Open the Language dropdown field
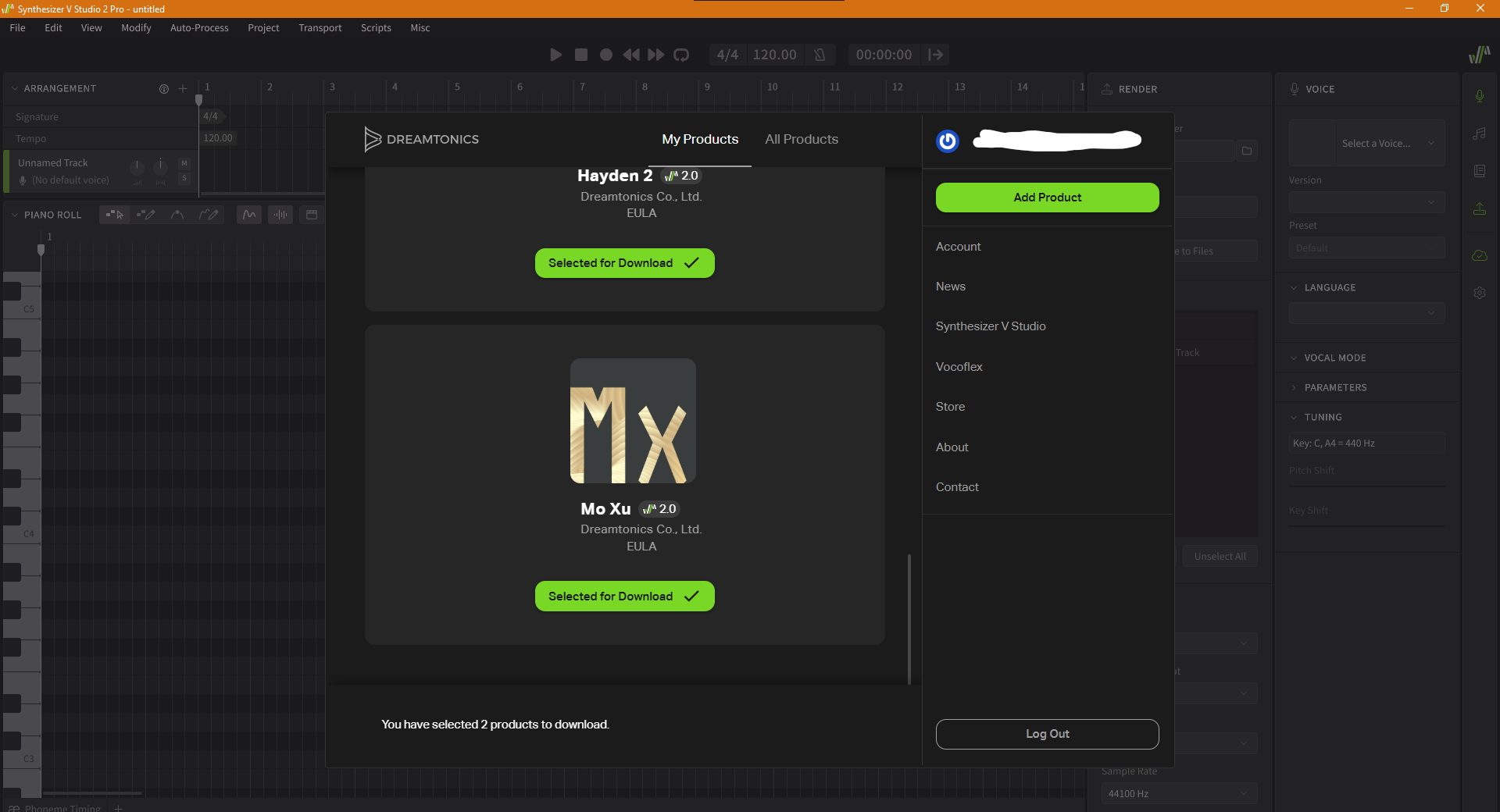 tap(1366, 313)
